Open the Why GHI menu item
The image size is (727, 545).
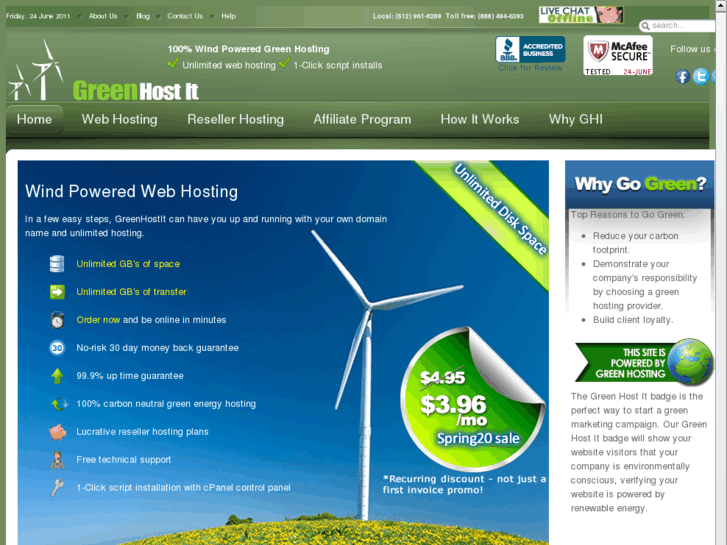pos(576,120)
